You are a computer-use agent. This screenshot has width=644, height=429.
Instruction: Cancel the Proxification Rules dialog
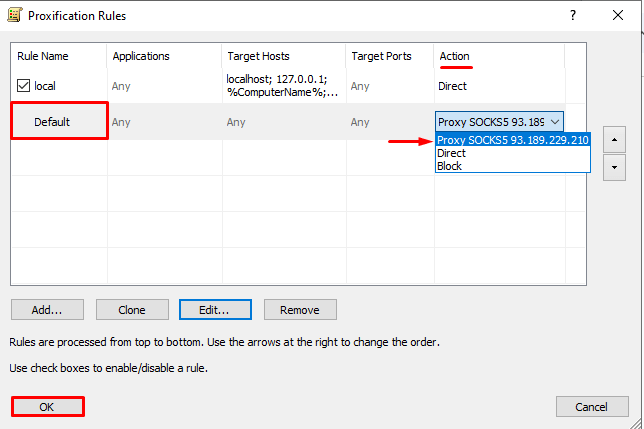pyautogui.click(x=590, y=407)
